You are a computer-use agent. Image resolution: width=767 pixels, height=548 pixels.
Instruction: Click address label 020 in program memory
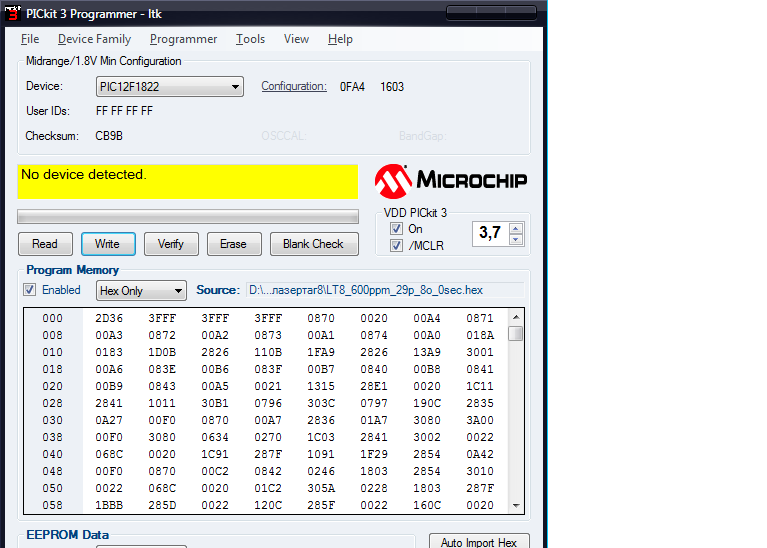click(52, 387)
